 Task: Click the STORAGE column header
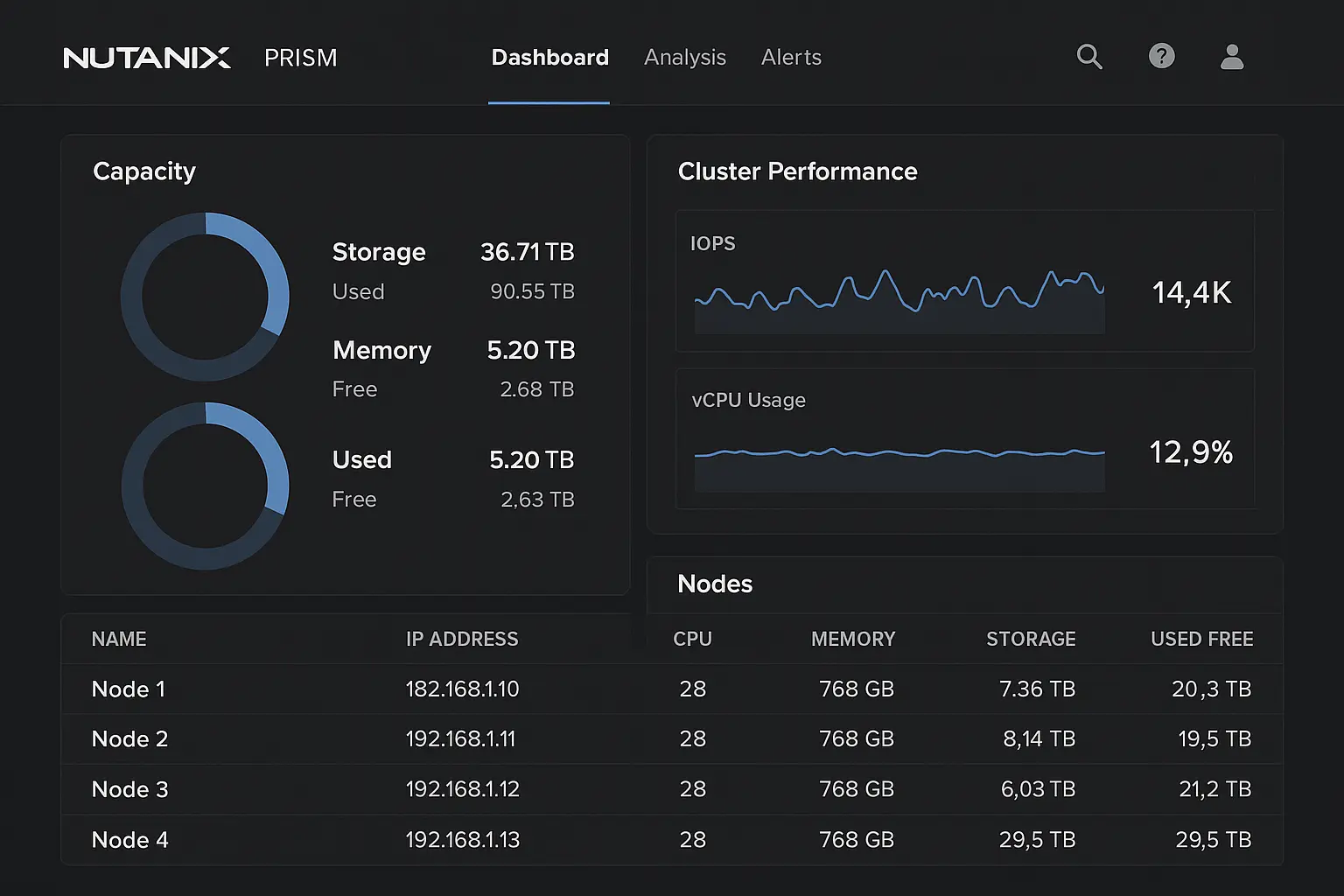tap(1030, 640)
